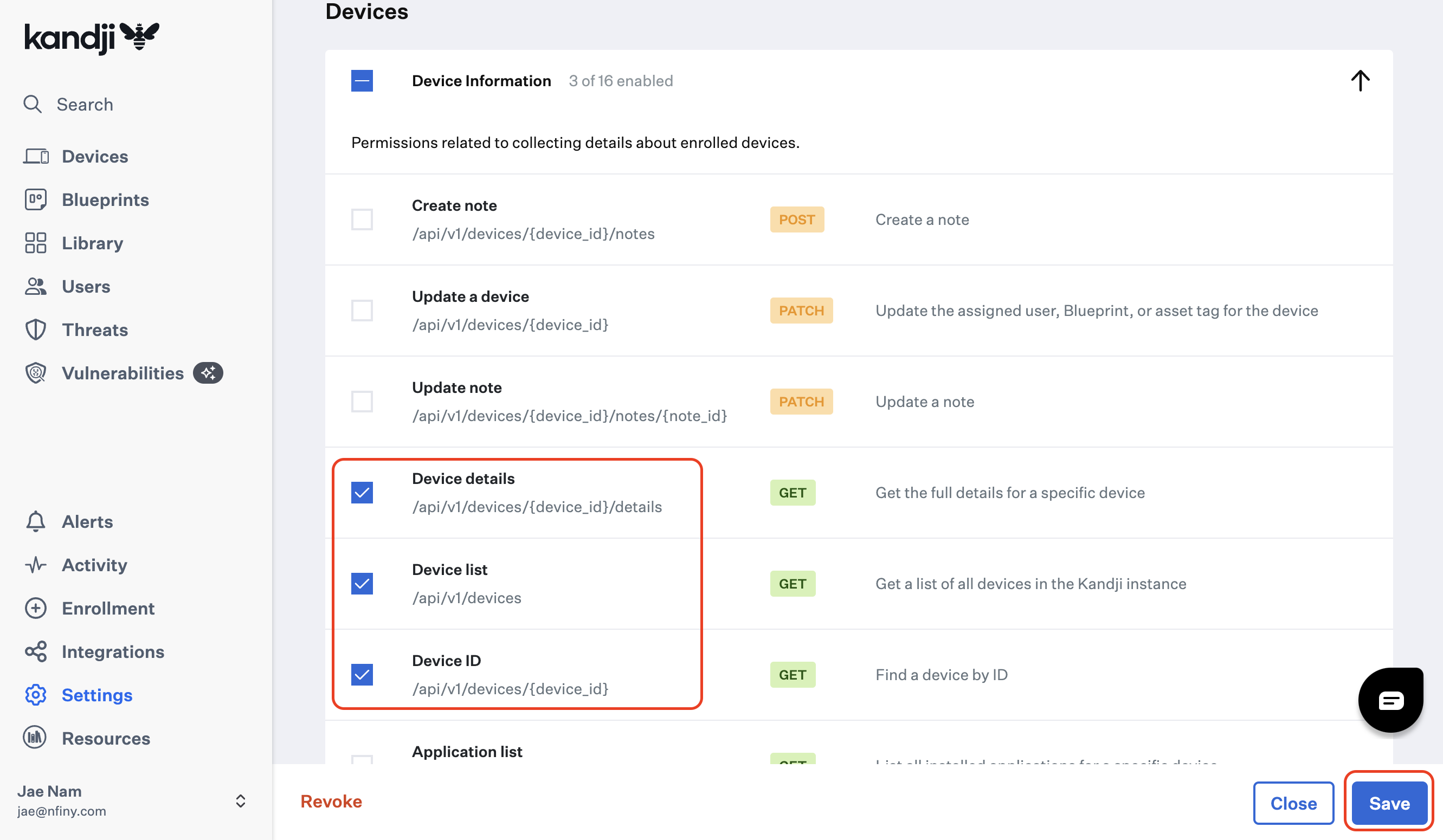
Task: Collapse Device Information with the up arrow
Action: (1360, 81)
